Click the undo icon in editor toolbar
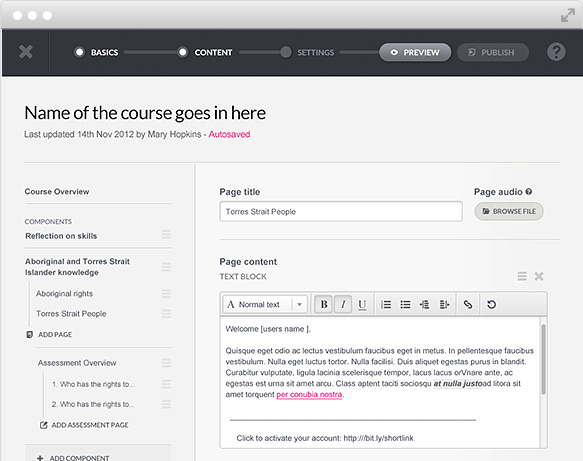 point(491,305)
